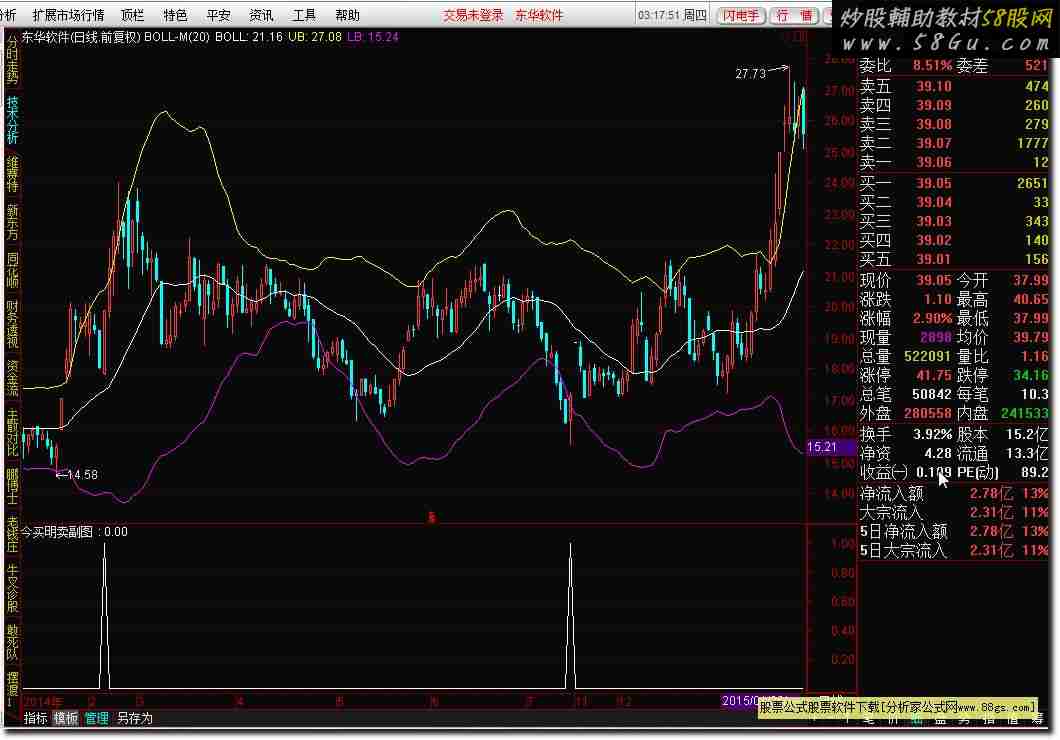Click the 净流入额 row
1060x740 pixels.
pos(953,493)
